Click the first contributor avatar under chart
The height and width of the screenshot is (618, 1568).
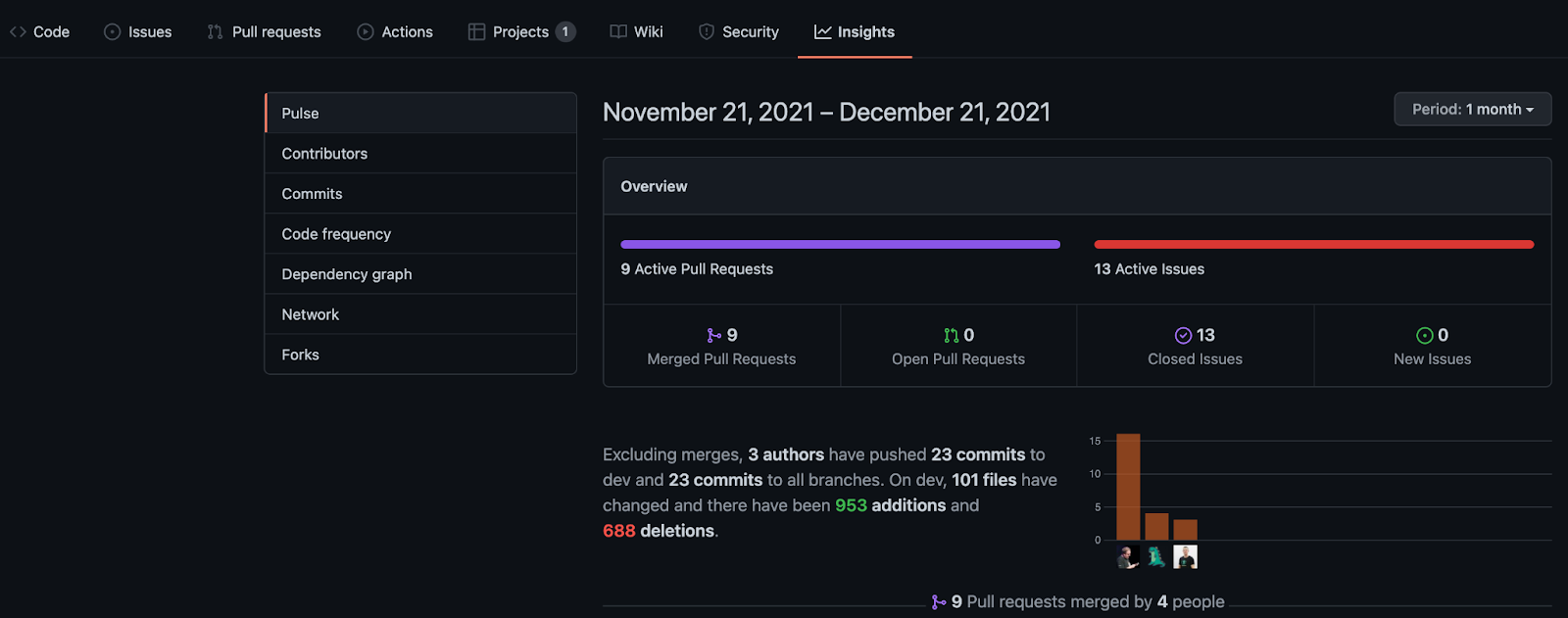[x=1128, y=557]
